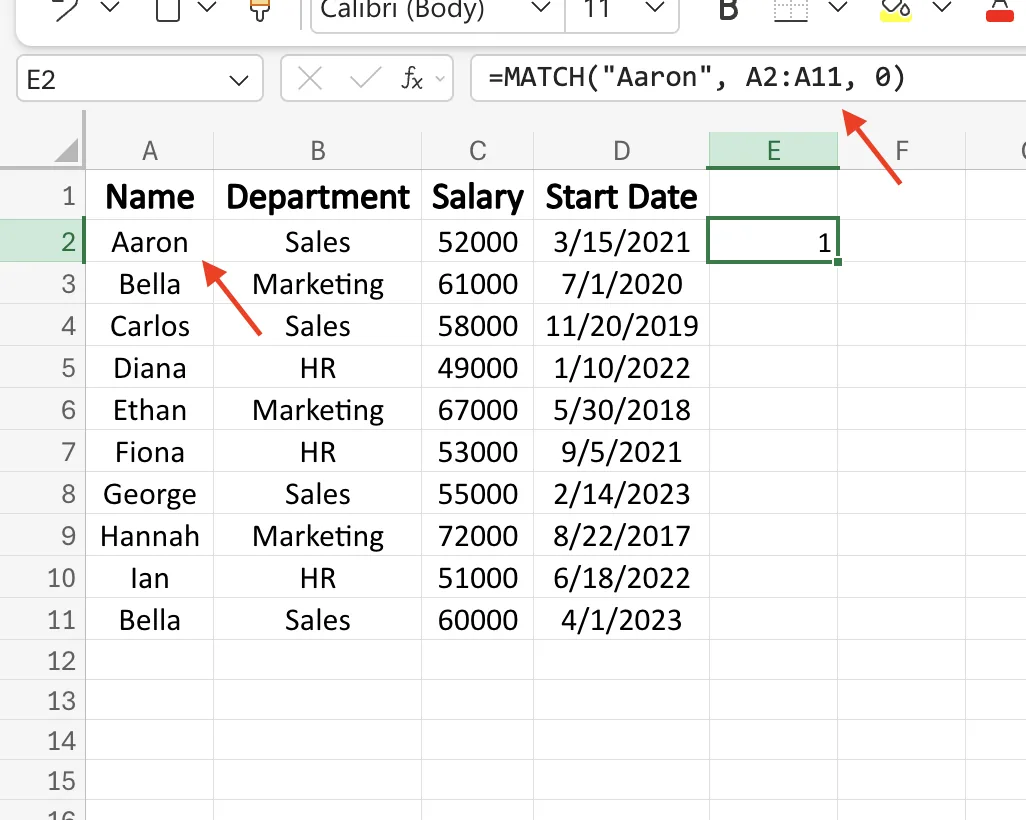Image resolution: width=1026 pixels, height=820 pixels.
Task: Expand the Paste options dropdown arrow
Action: tap(207, 8)
